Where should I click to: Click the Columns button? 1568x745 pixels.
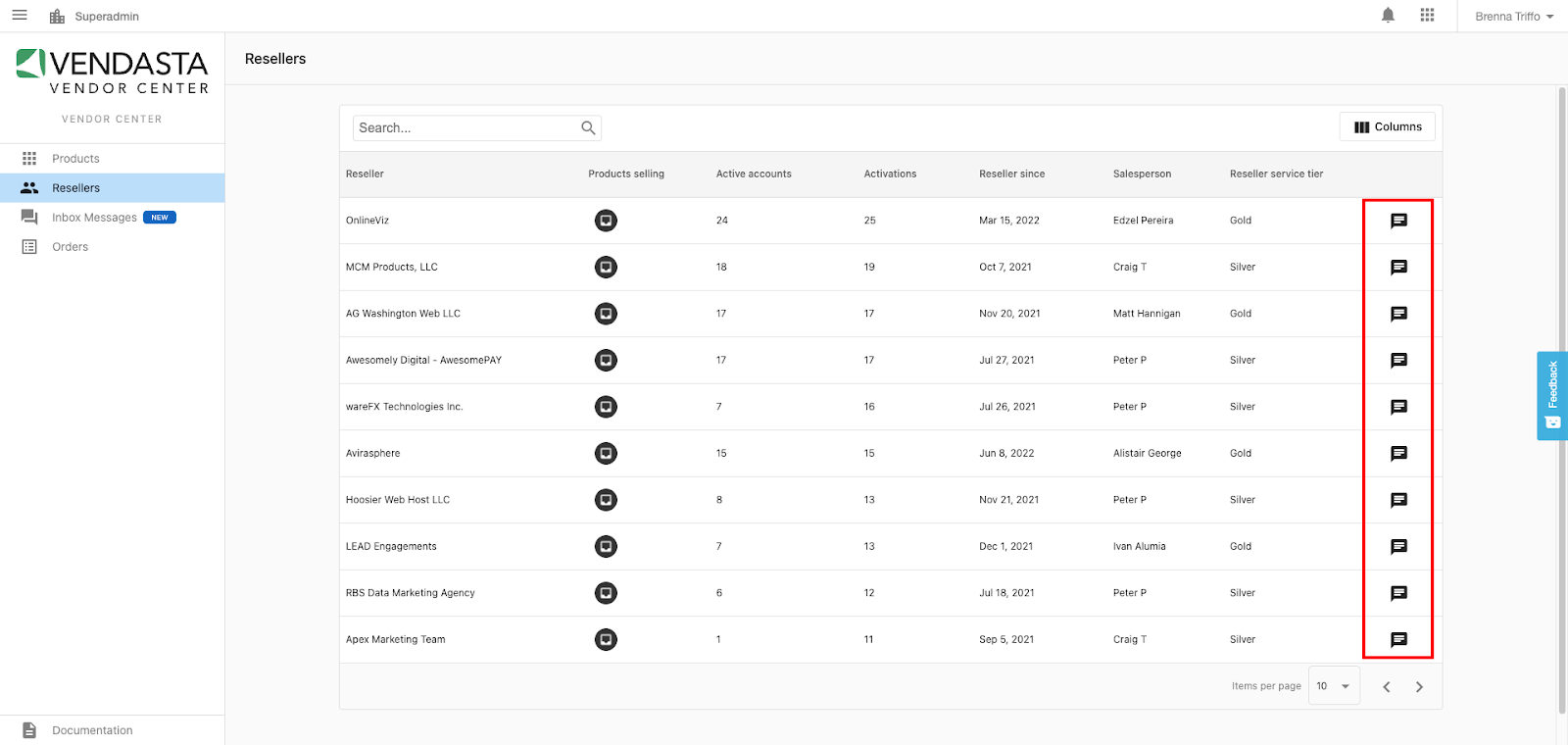(x=1388, y=126)
